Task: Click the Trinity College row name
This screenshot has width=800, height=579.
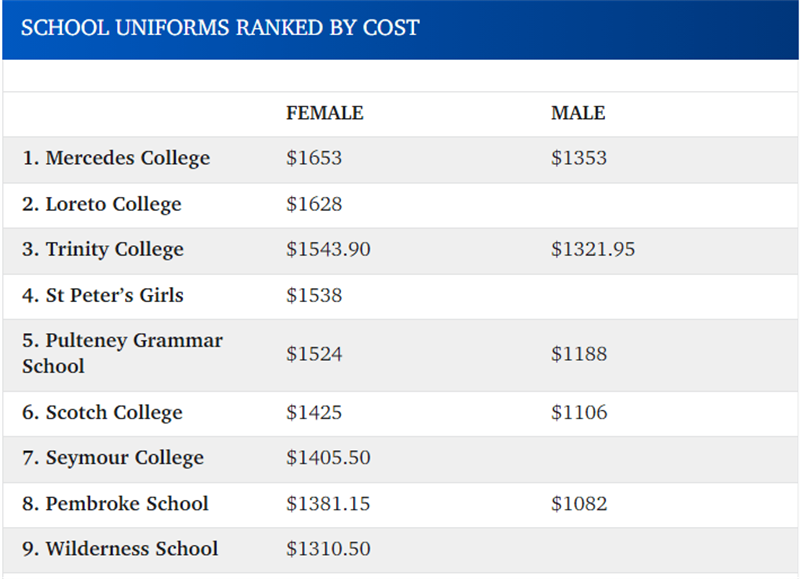Action: 103,249
